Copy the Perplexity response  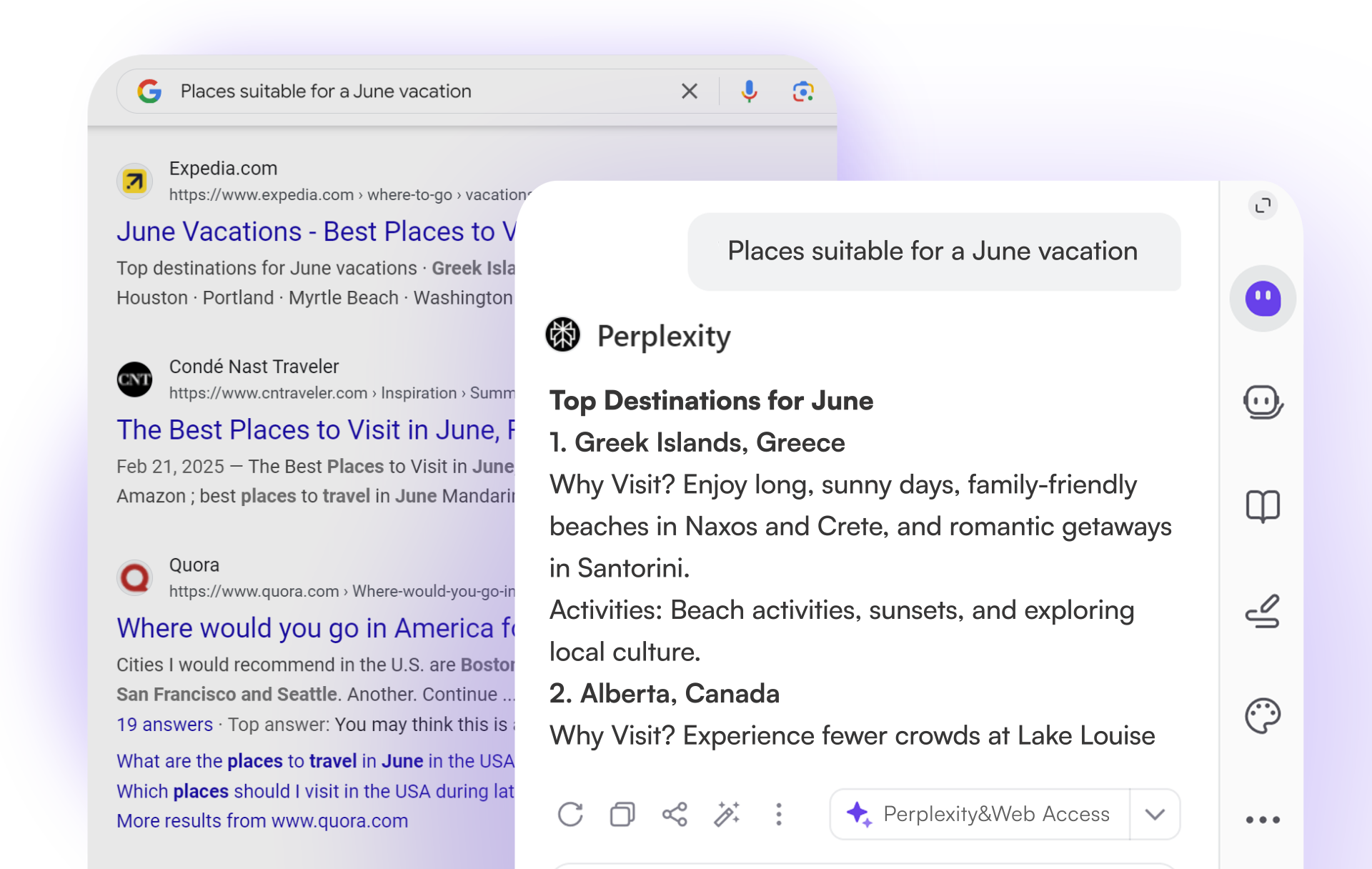(622, 814)
